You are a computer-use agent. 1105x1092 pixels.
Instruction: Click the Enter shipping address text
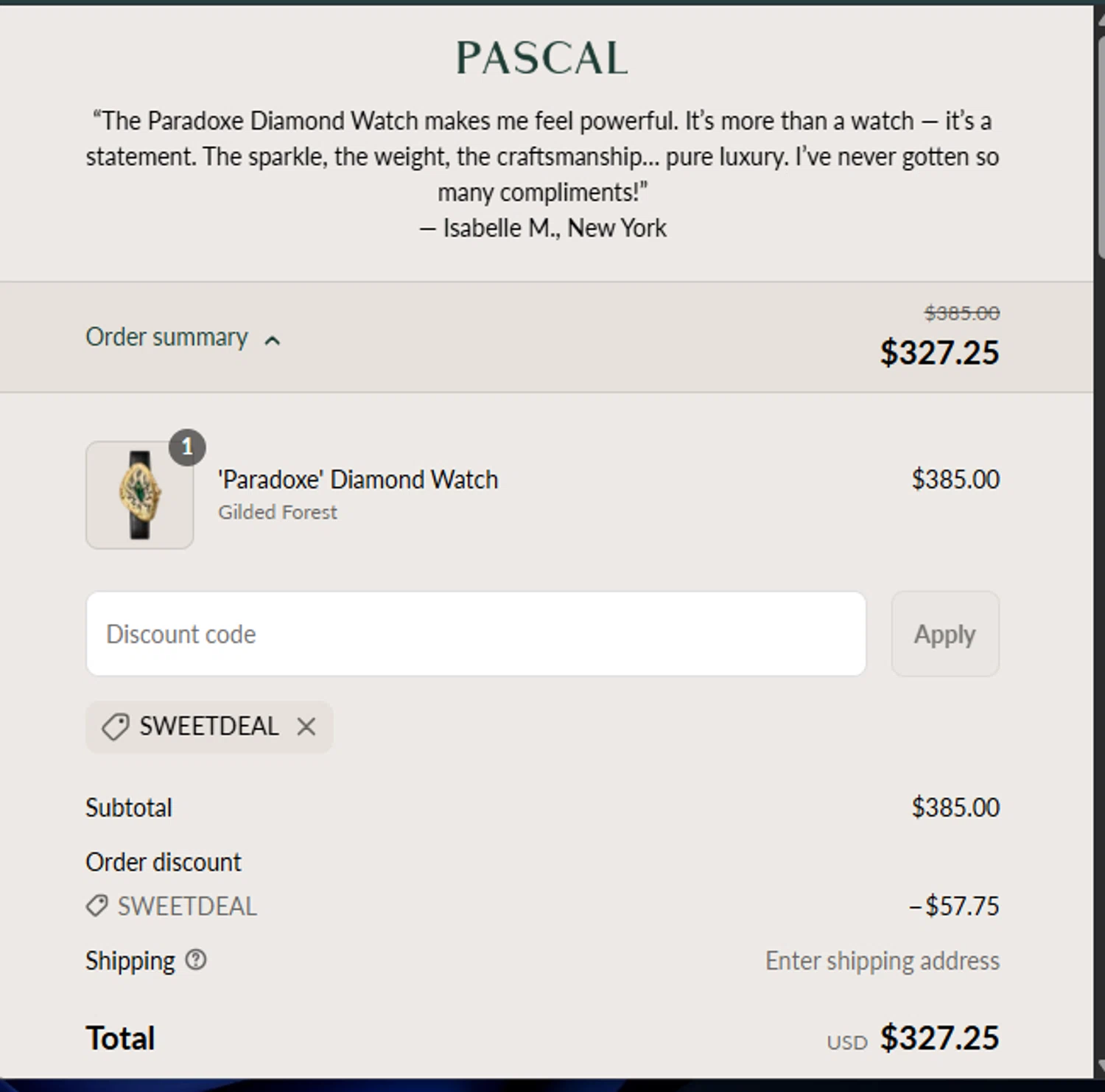pyautogui.click(x=882, y=961)
